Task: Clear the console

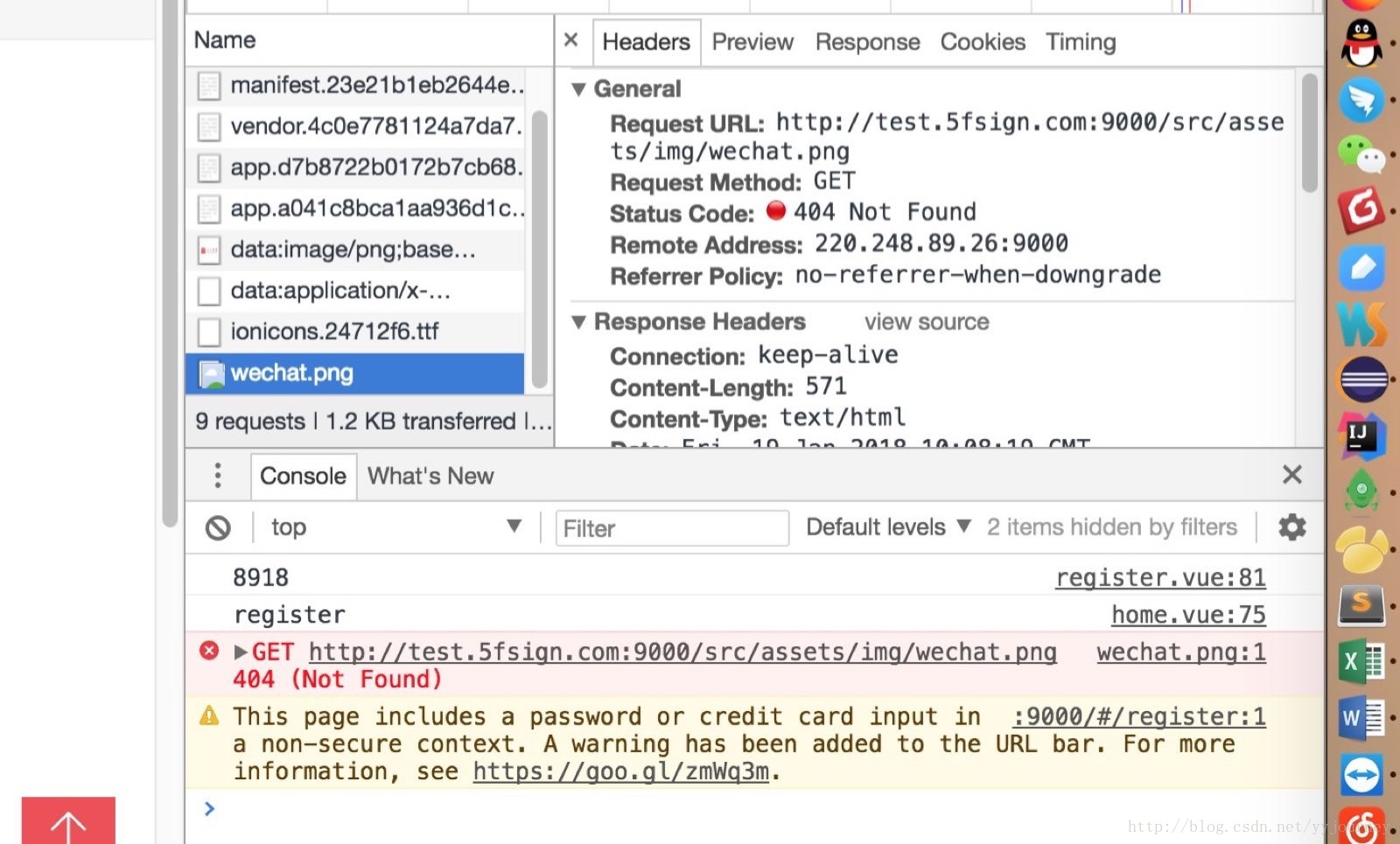Action: [218, 527]
